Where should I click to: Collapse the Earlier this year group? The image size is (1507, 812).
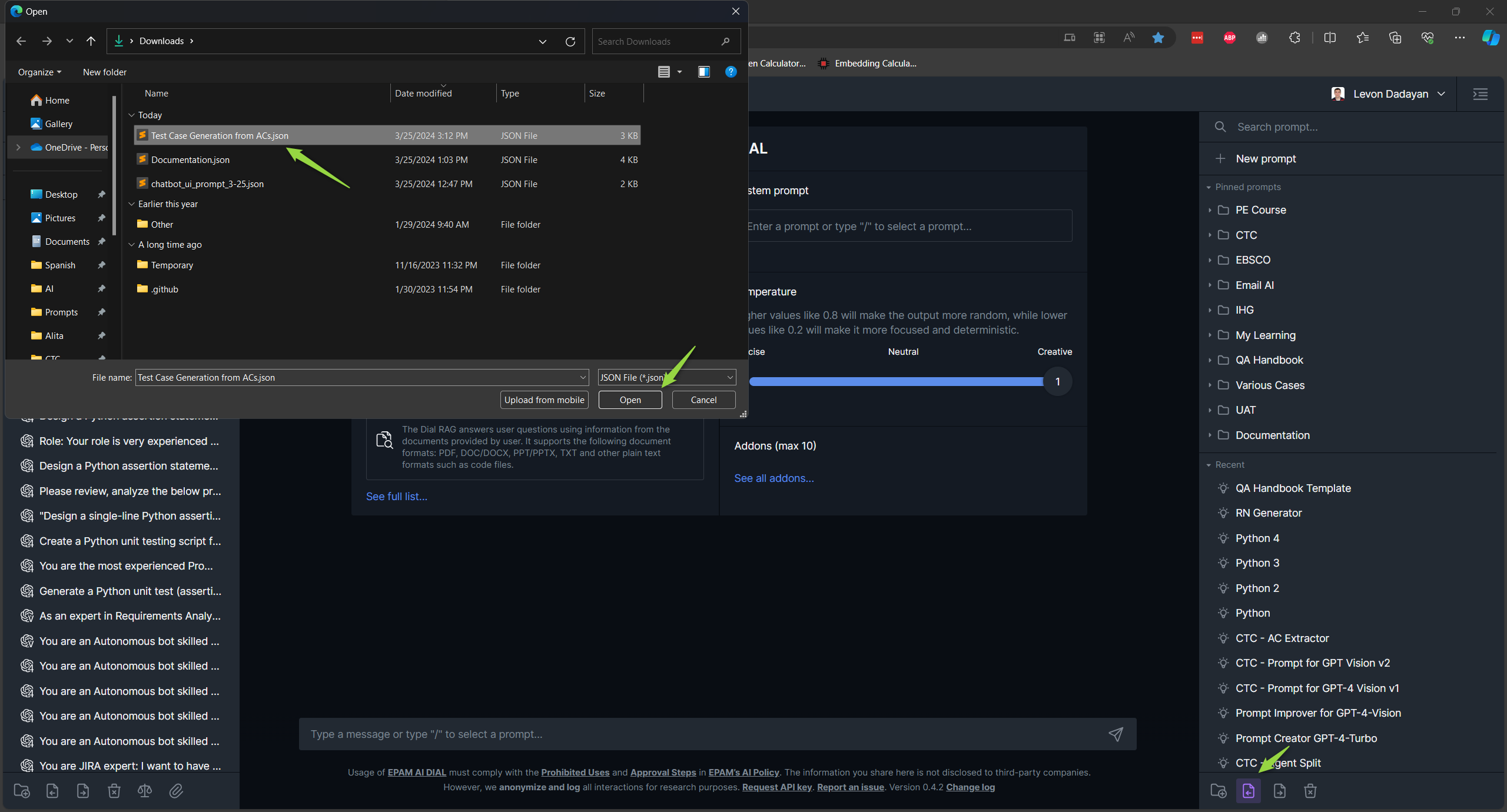[132, 204]
